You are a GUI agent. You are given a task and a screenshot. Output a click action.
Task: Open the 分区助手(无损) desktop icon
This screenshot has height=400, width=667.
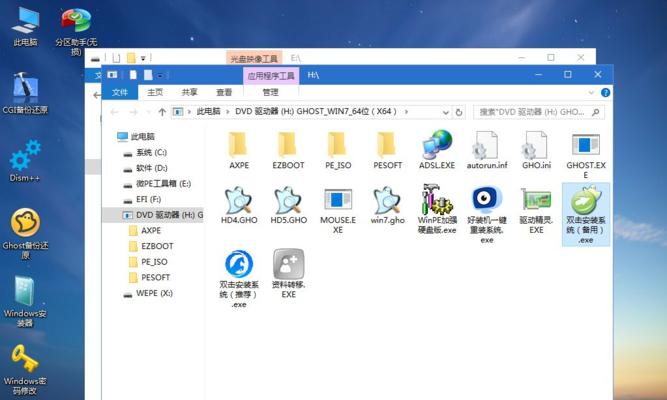click(x=76, y=30)
